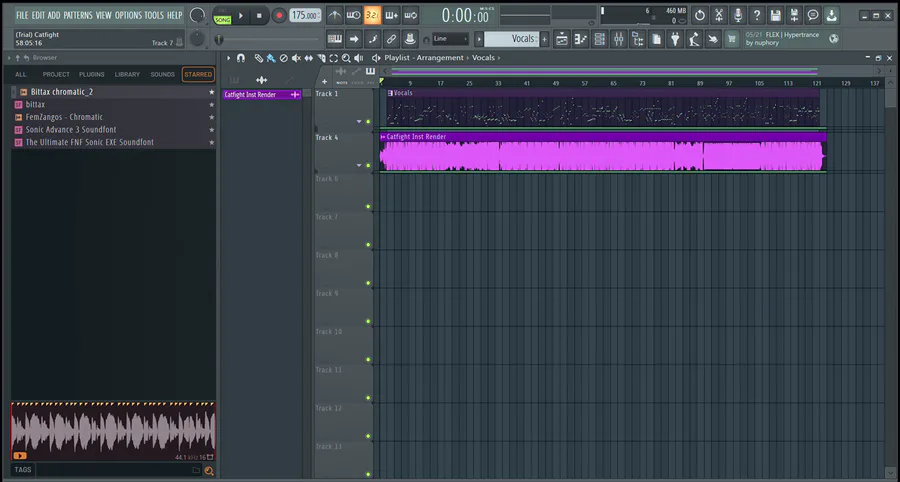This screenshot has height=482, width=900.
Task: Mute Track 6 via green dot
Action: click(368, 207)
